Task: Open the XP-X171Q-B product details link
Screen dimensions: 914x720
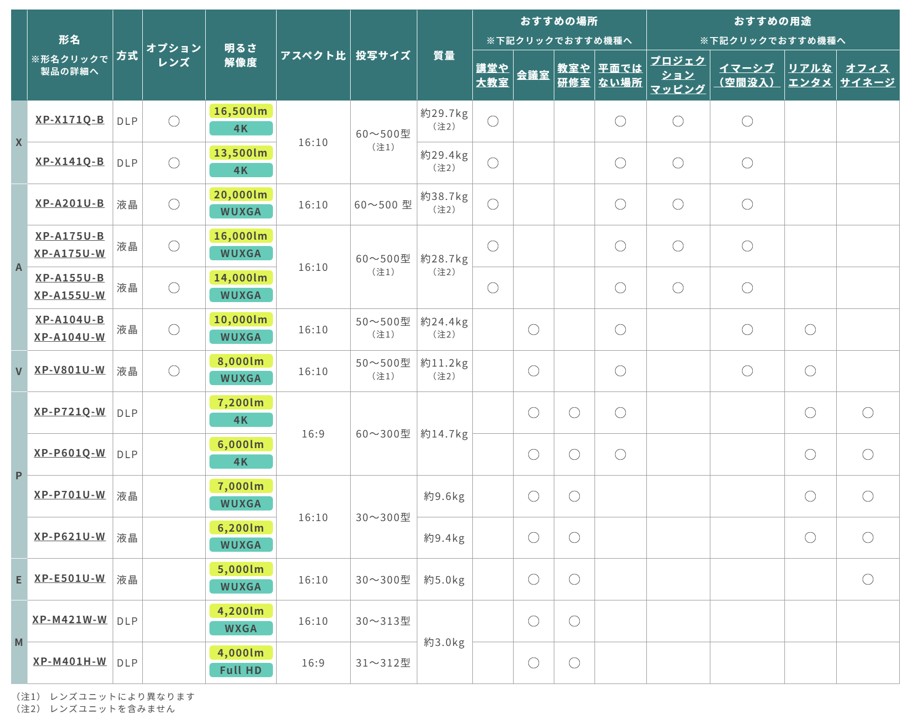Action: tap(69, 120)
